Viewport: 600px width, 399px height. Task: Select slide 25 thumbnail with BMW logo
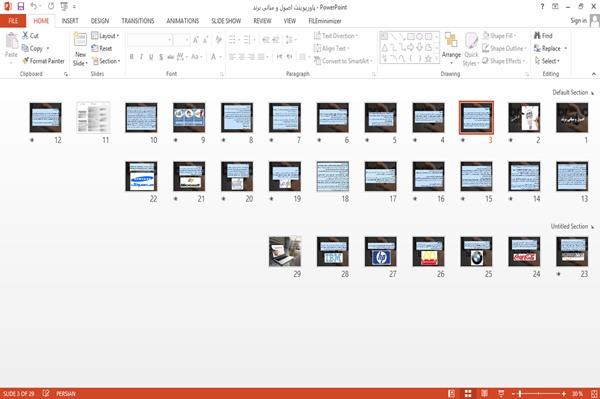[476, 251]
